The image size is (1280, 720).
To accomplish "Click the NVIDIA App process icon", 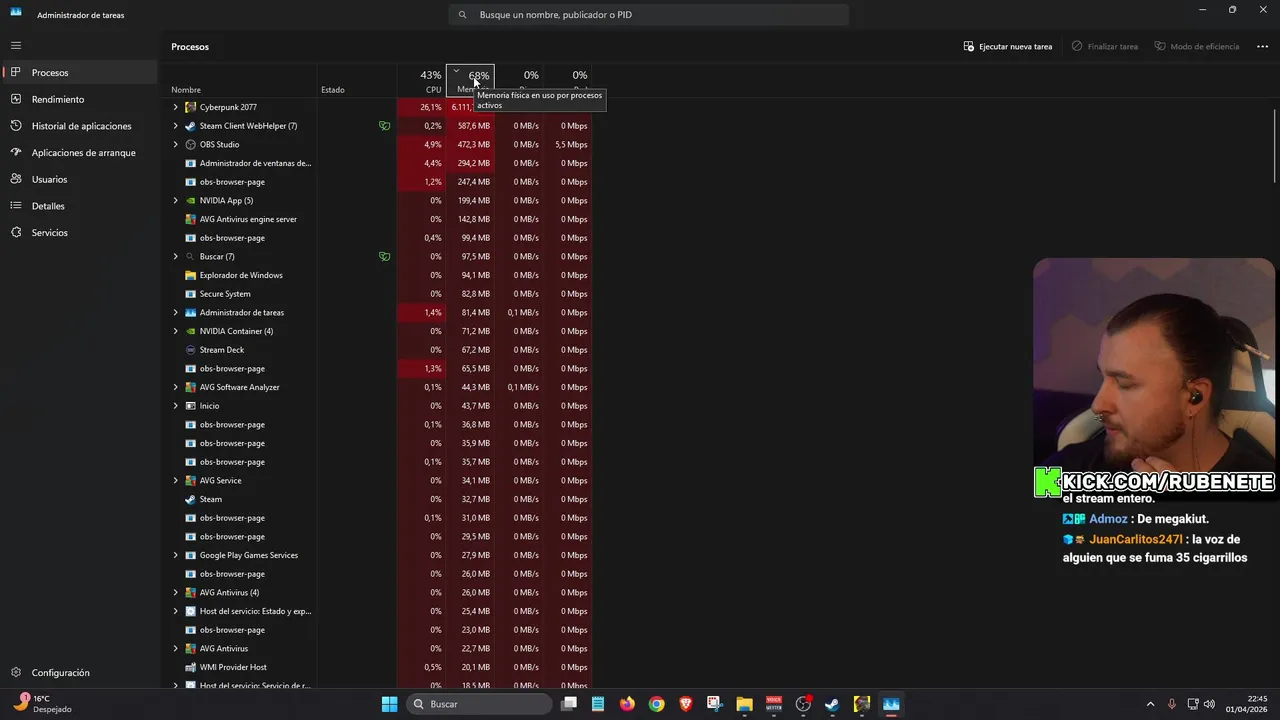I will tap(191, 200).
